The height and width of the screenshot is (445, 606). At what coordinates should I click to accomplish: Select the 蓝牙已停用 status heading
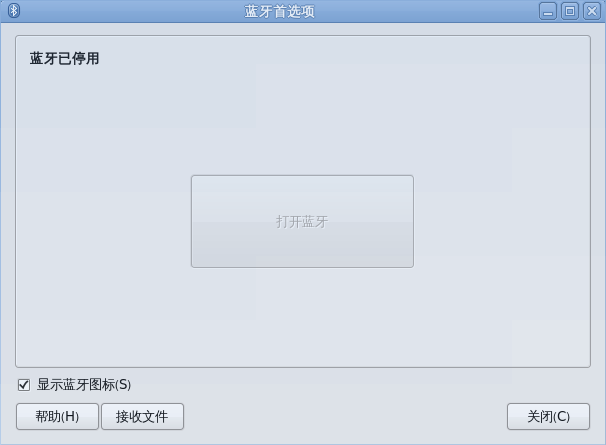click(65, 59)
